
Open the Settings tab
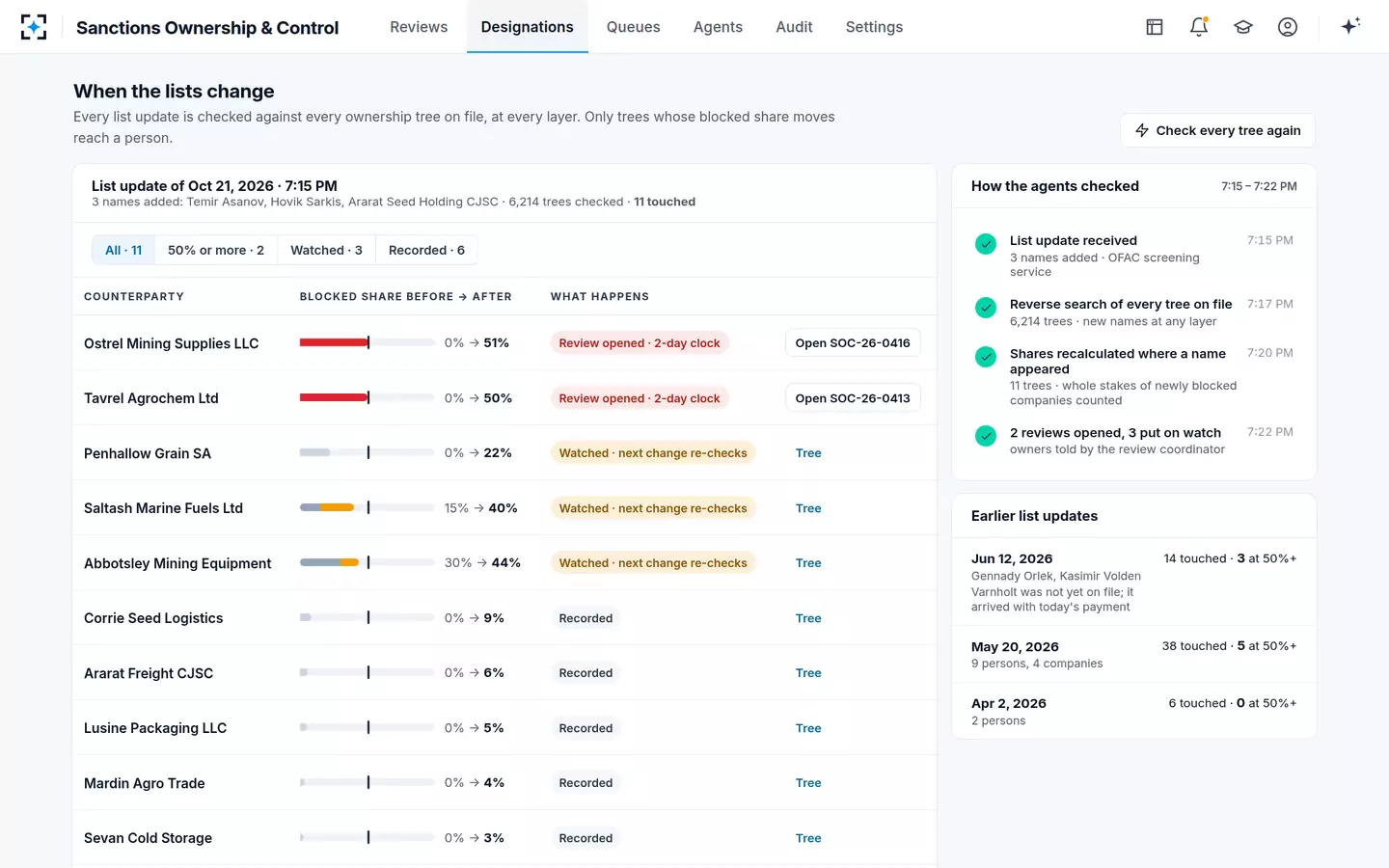pyautogui.click(x=874, y=27)
